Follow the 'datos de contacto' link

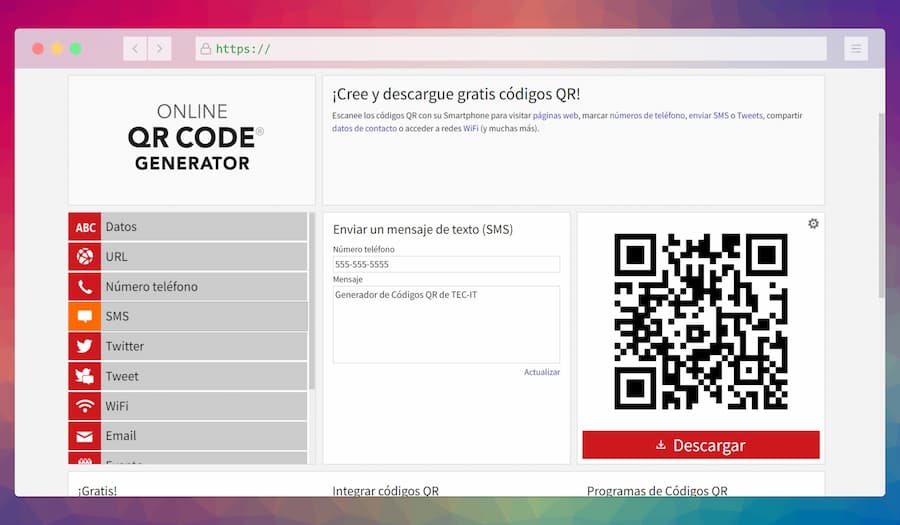coord(364,129)
